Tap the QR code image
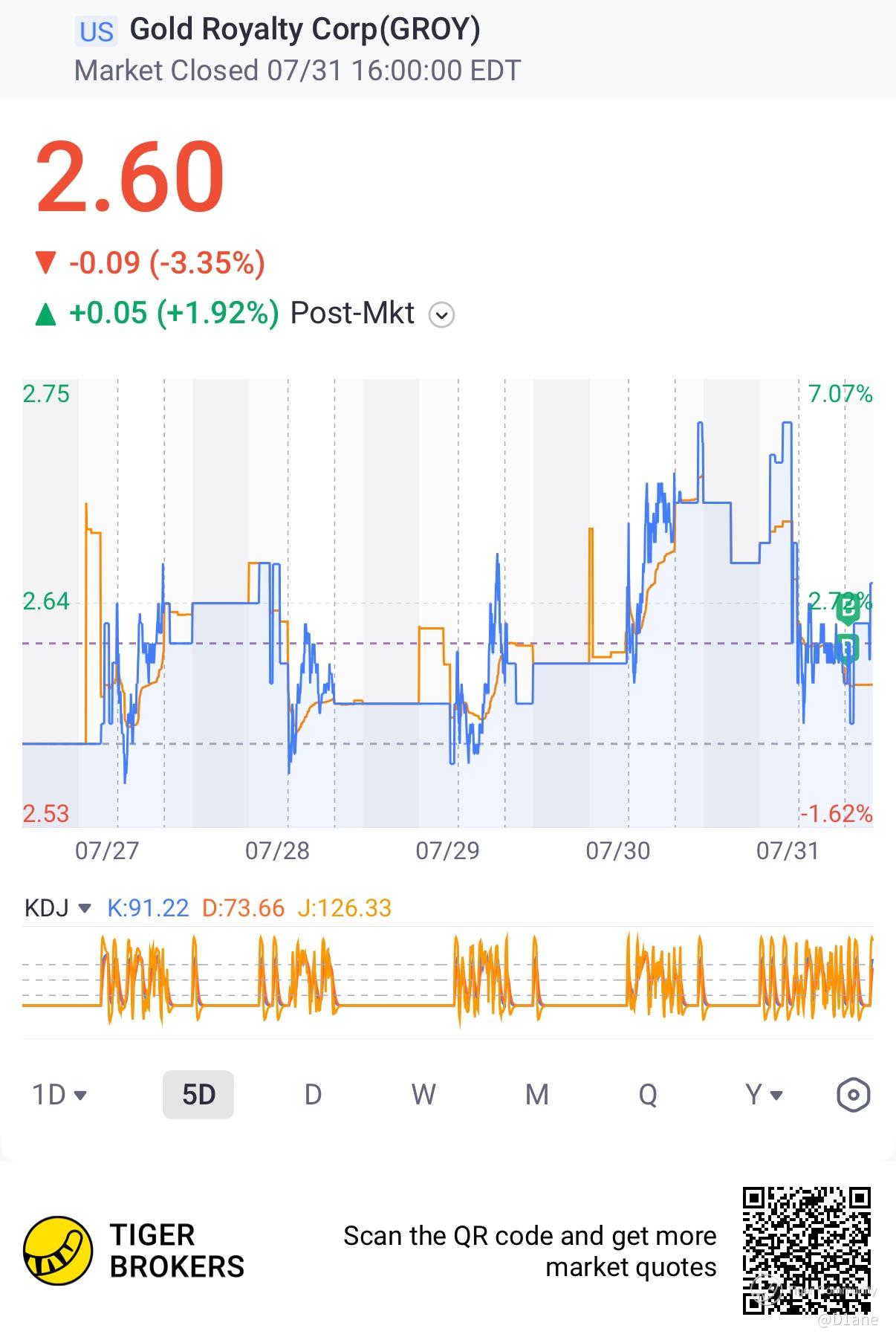 pos(806,1251)
